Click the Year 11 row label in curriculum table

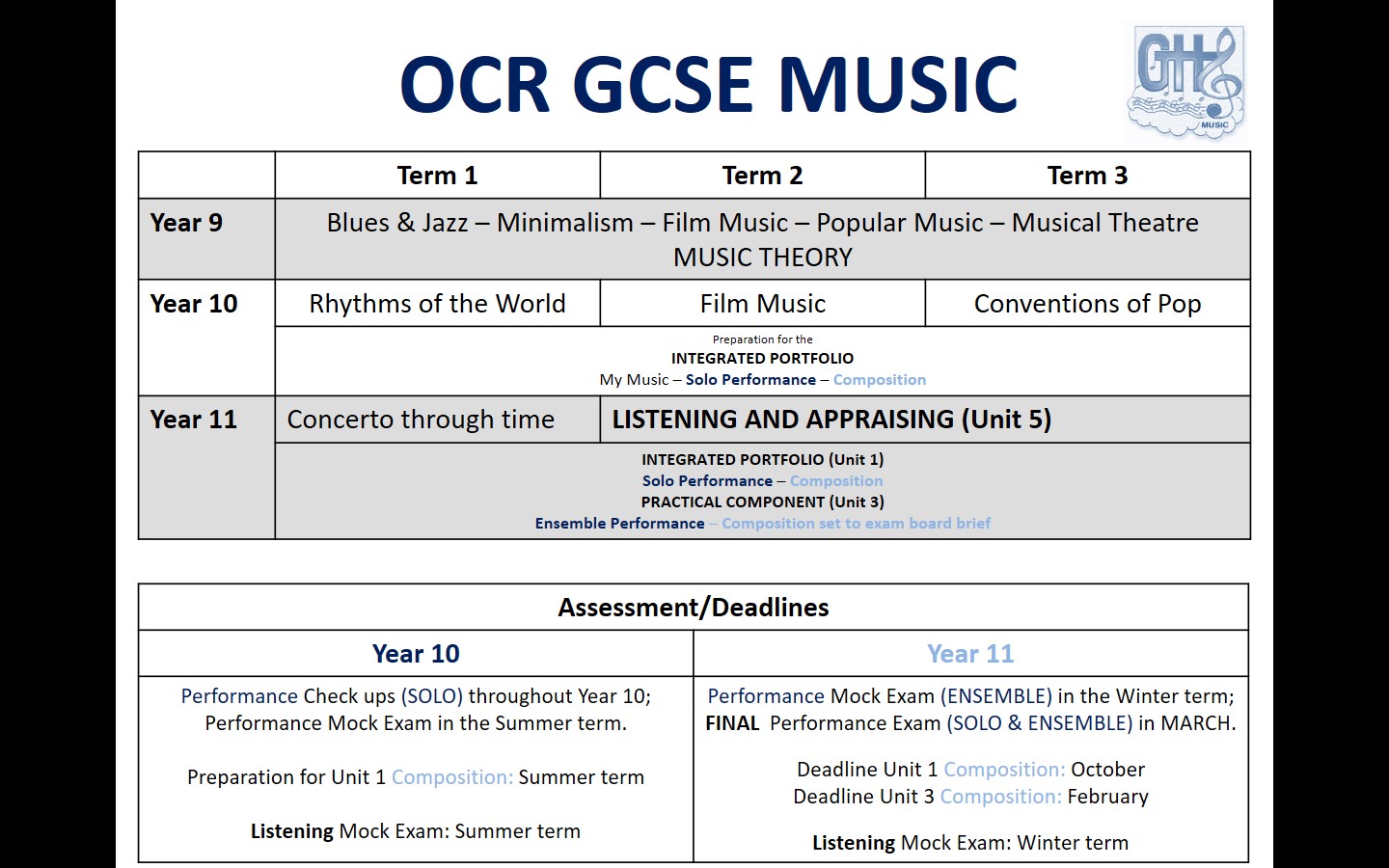[x=194, y=420]
